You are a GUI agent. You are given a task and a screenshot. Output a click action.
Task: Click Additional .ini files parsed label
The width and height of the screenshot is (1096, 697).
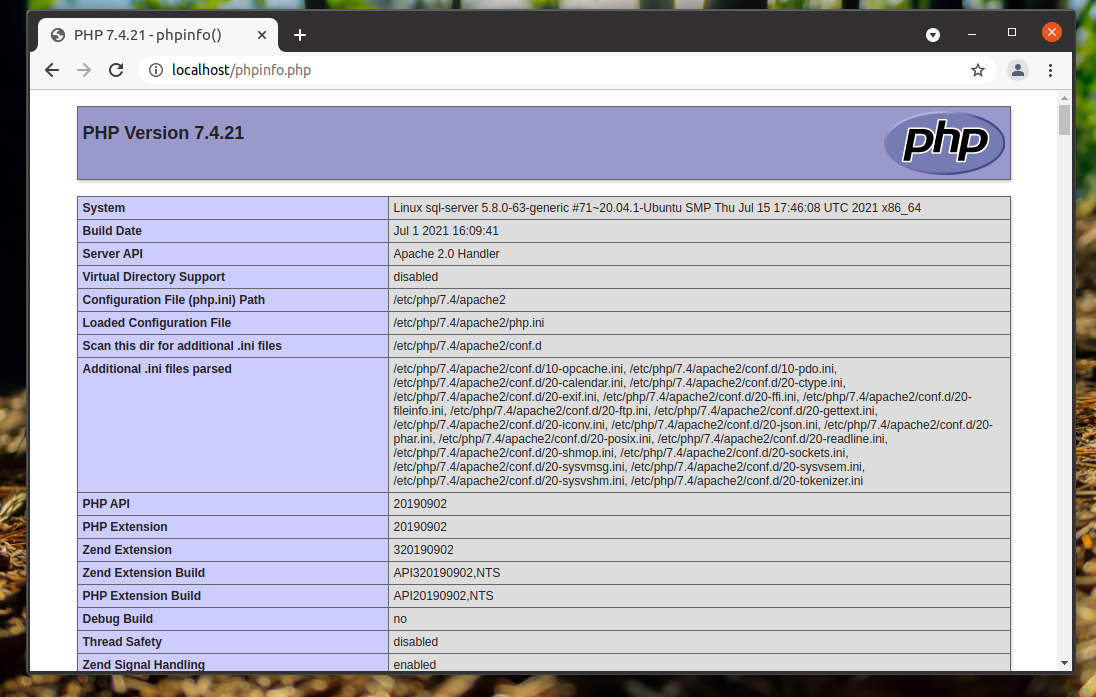tap(157, 369)
